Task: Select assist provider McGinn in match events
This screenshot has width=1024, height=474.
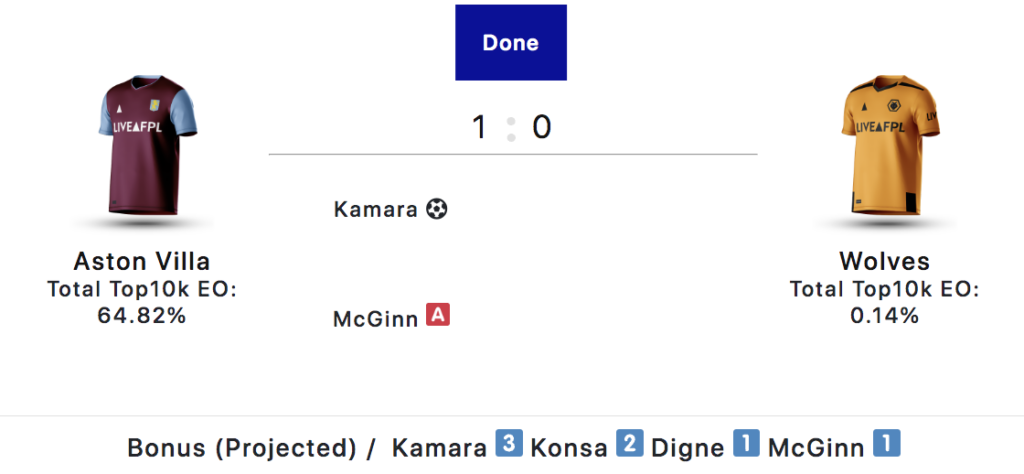Action: (x=375, y=319)
